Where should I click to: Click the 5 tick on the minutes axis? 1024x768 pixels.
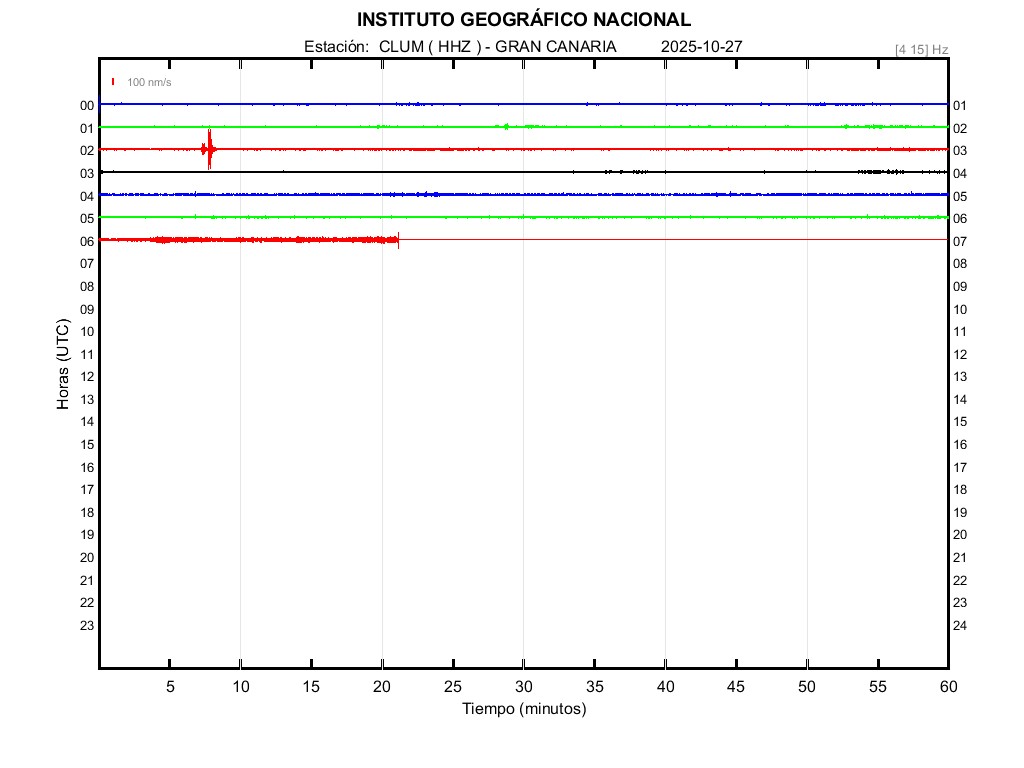coord(170,686)
